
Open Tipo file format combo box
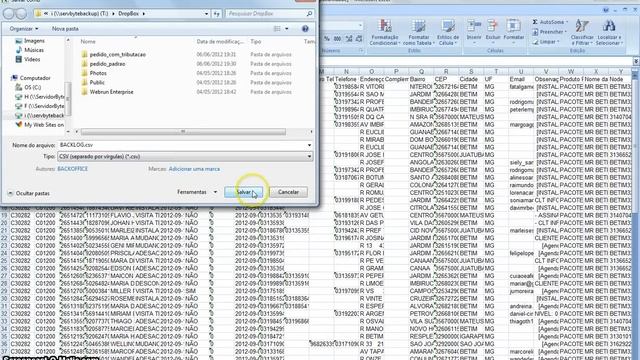(x=185, y=156)
